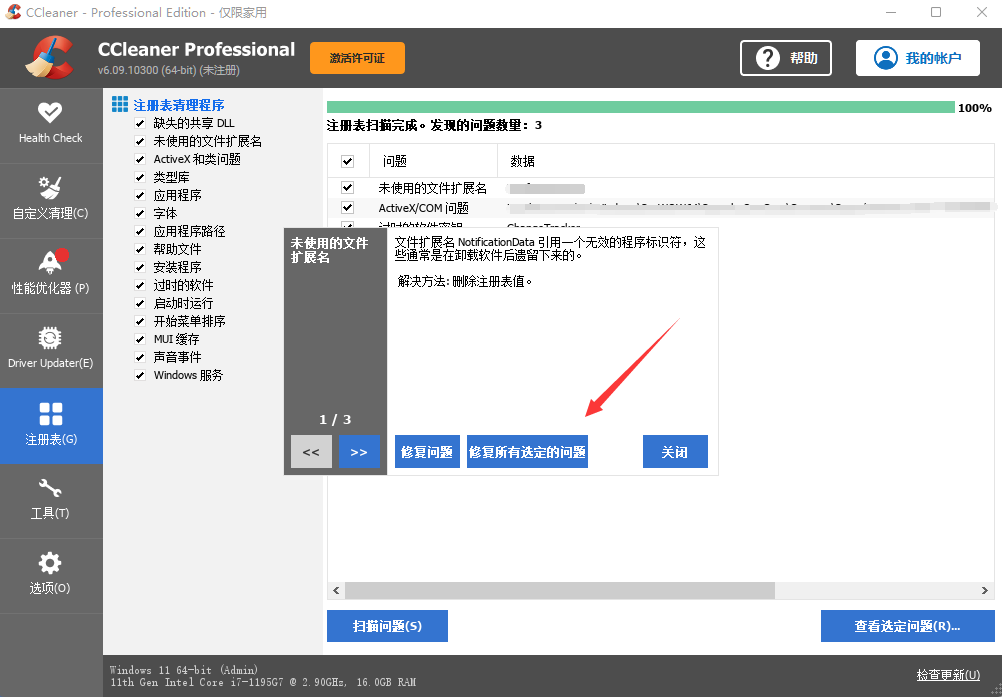Toggle 过时的软件 checkbox
1002x697 pixels.
tap(140, 286)
